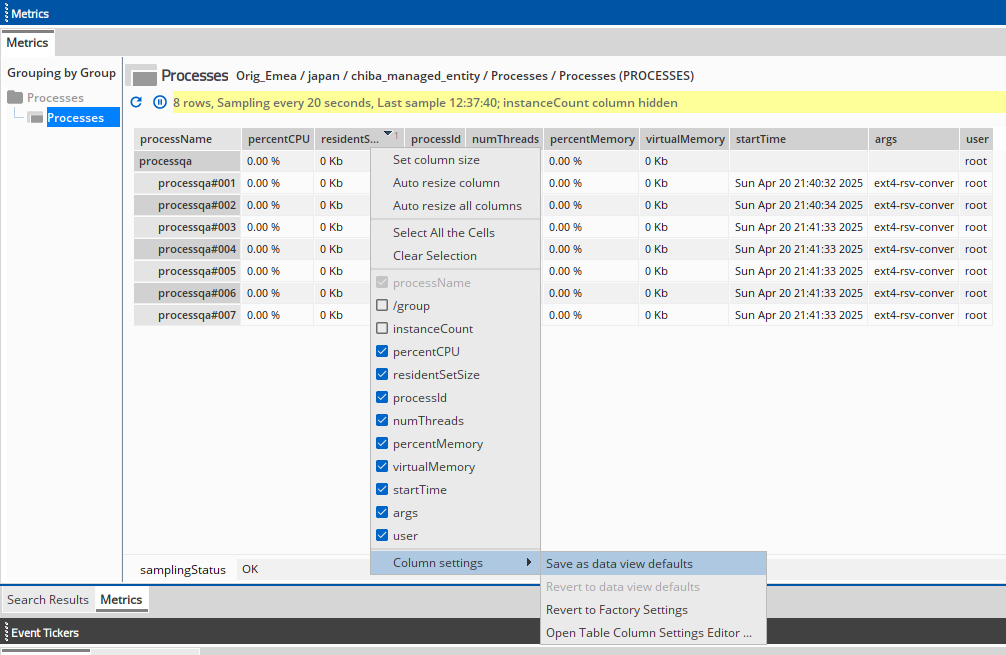
Task: Pause sampling with the pause icon
Action: (x=160, y=102)
